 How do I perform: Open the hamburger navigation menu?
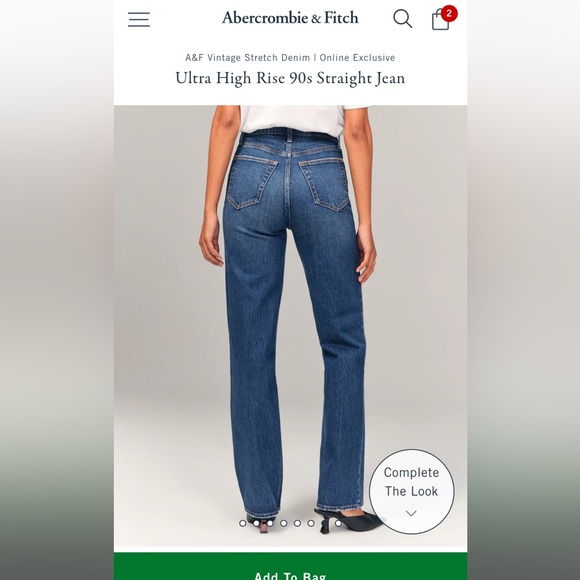[139, 19]
